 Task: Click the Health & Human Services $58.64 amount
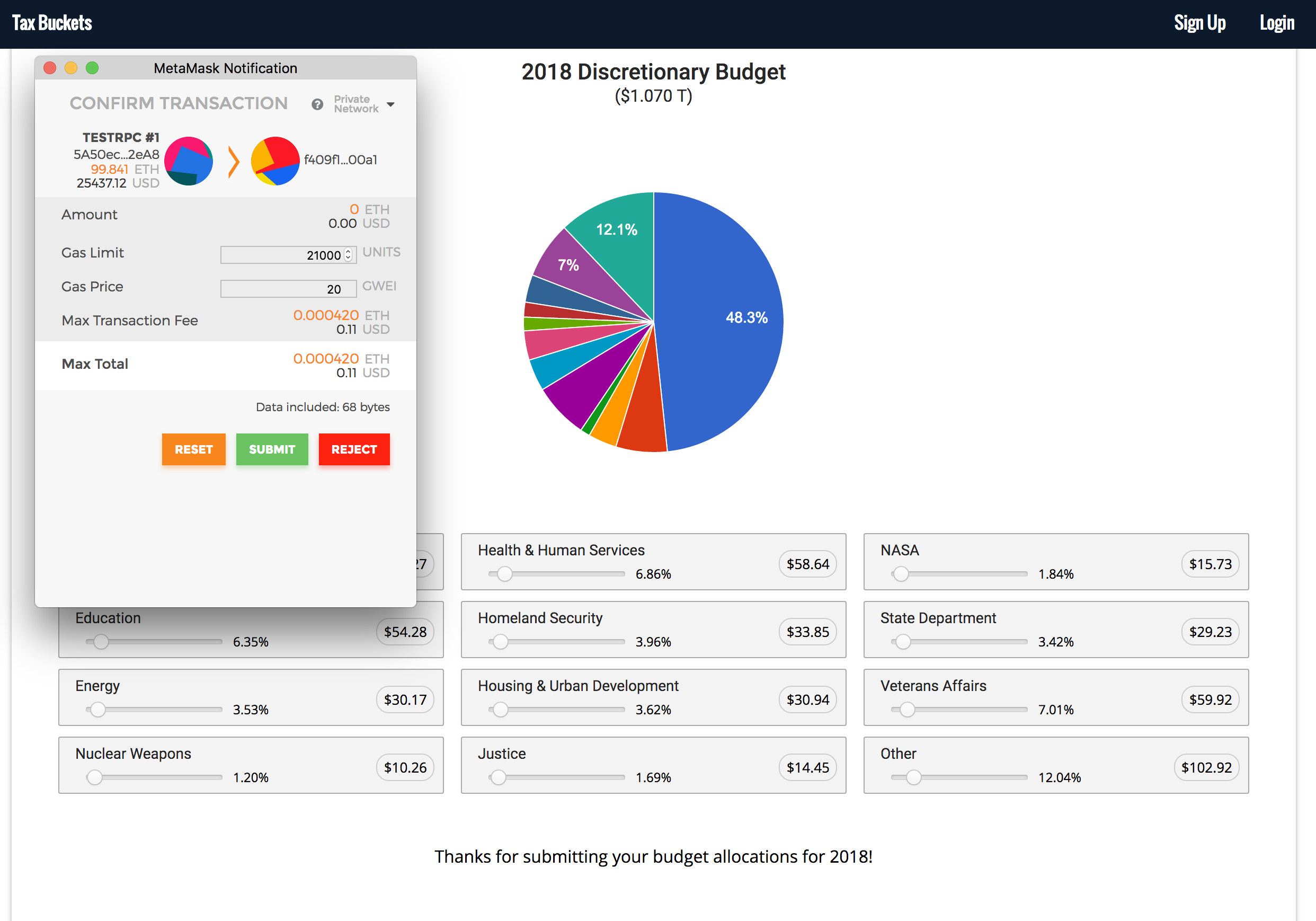point(807,564)
